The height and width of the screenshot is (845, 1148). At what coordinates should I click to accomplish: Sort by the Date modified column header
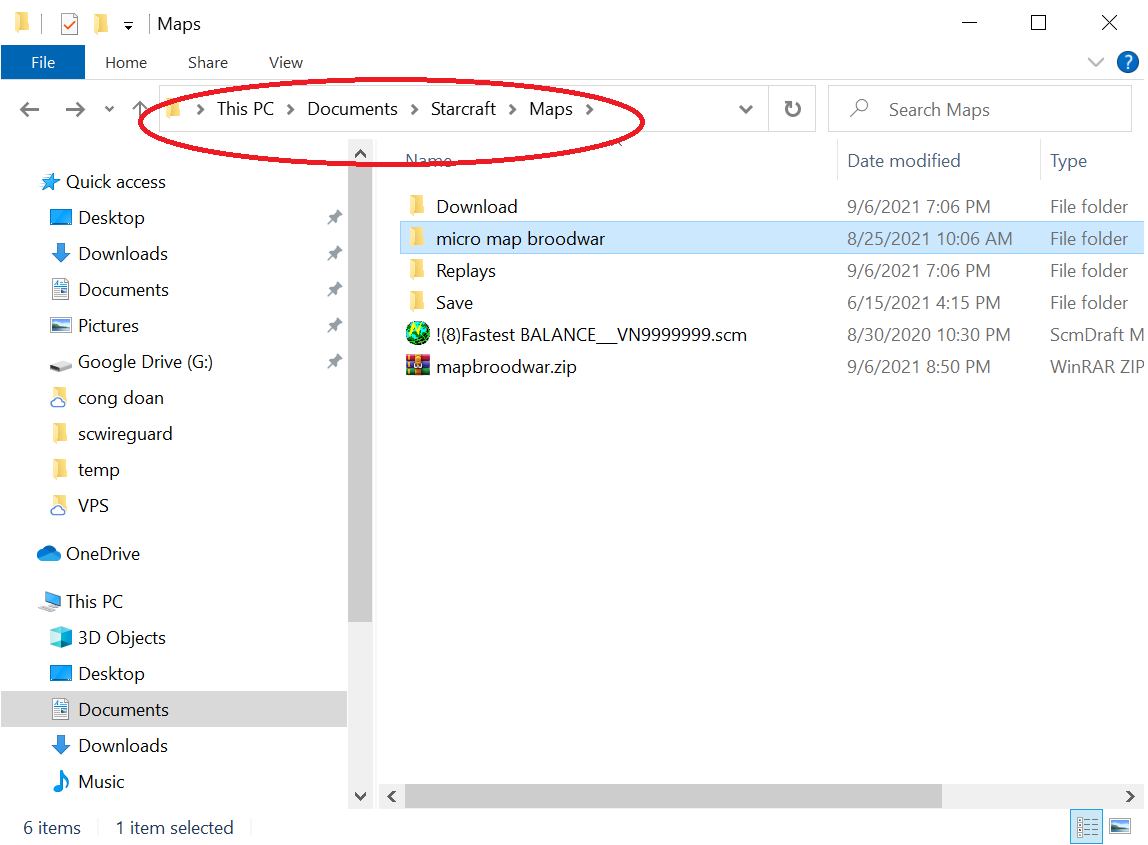point(903,160)
